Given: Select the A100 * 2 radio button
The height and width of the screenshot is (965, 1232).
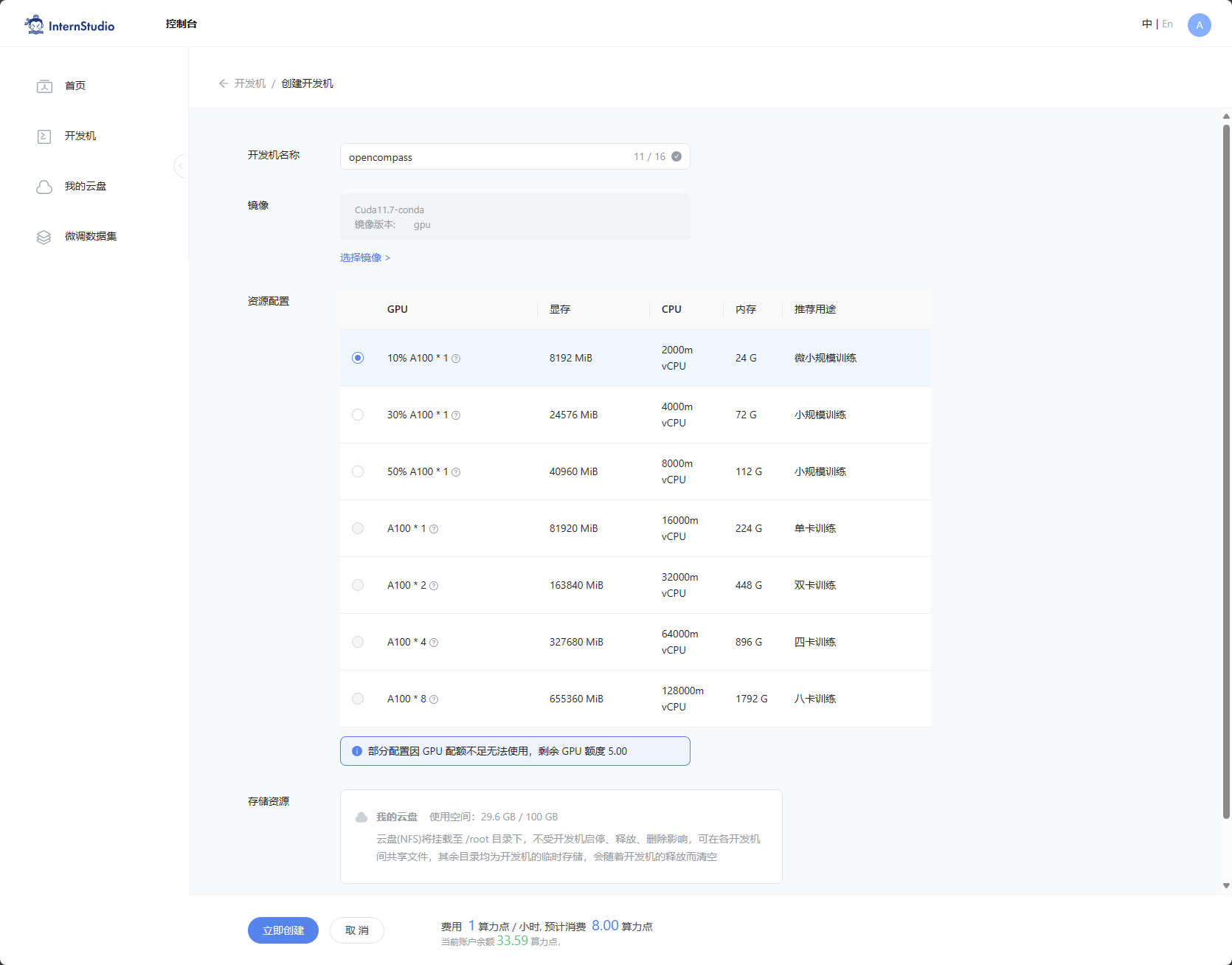Looking at the screenshot, I should (x=358, y=585).
